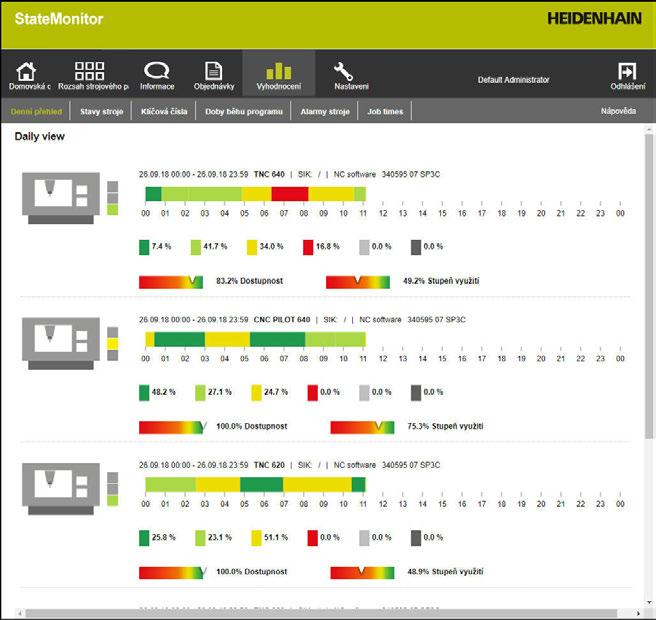Click the CNC PILOT 640 machine name text

point(282,320)
